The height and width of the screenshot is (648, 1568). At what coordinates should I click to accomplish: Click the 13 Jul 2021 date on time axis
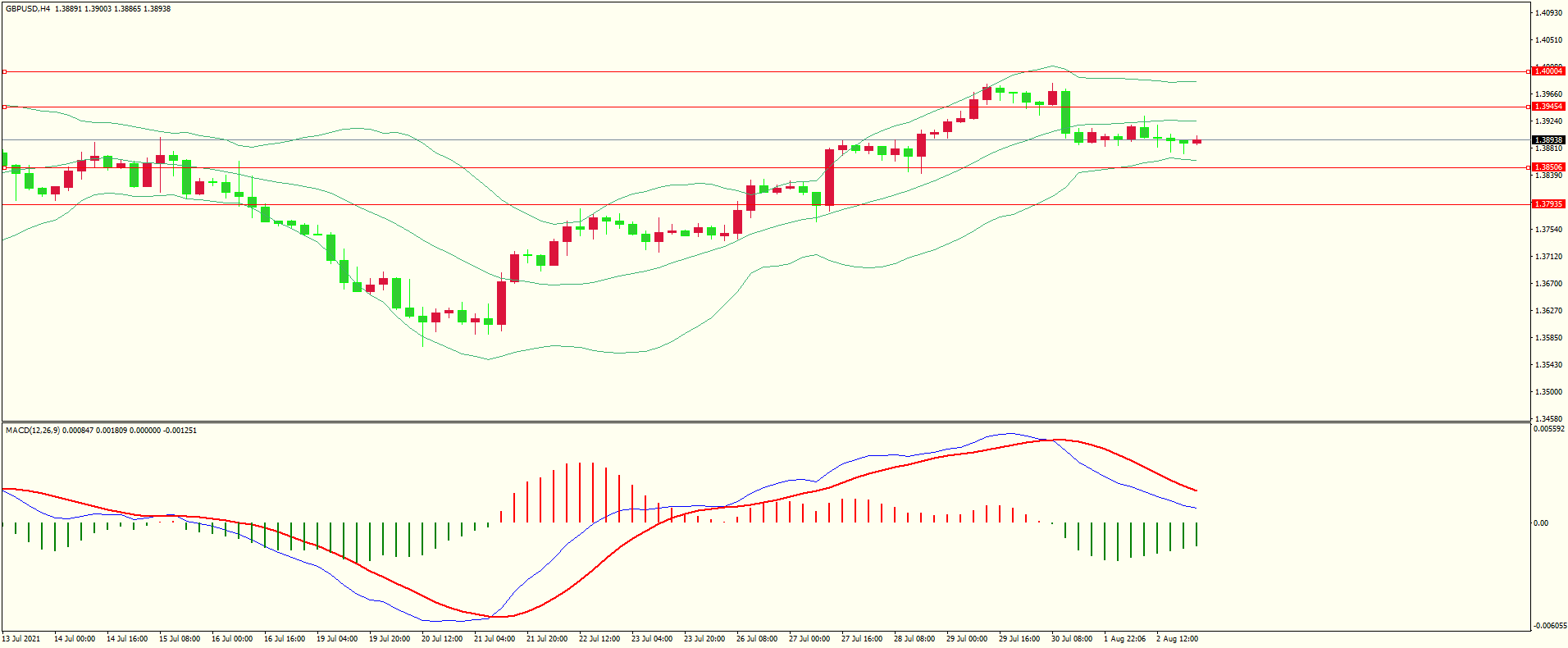pos(21,639)
